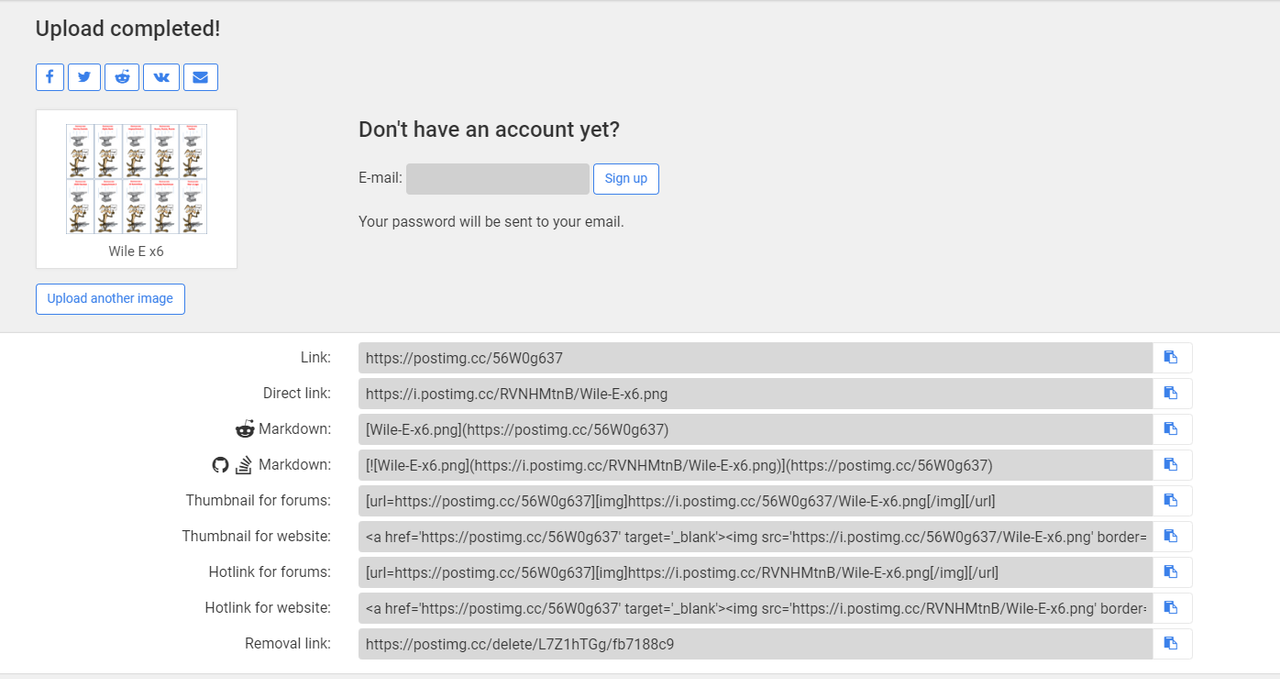Viewport: 1280px width, 679px height.
Task: Share upload on Twitter
Action: pos(84,77)
